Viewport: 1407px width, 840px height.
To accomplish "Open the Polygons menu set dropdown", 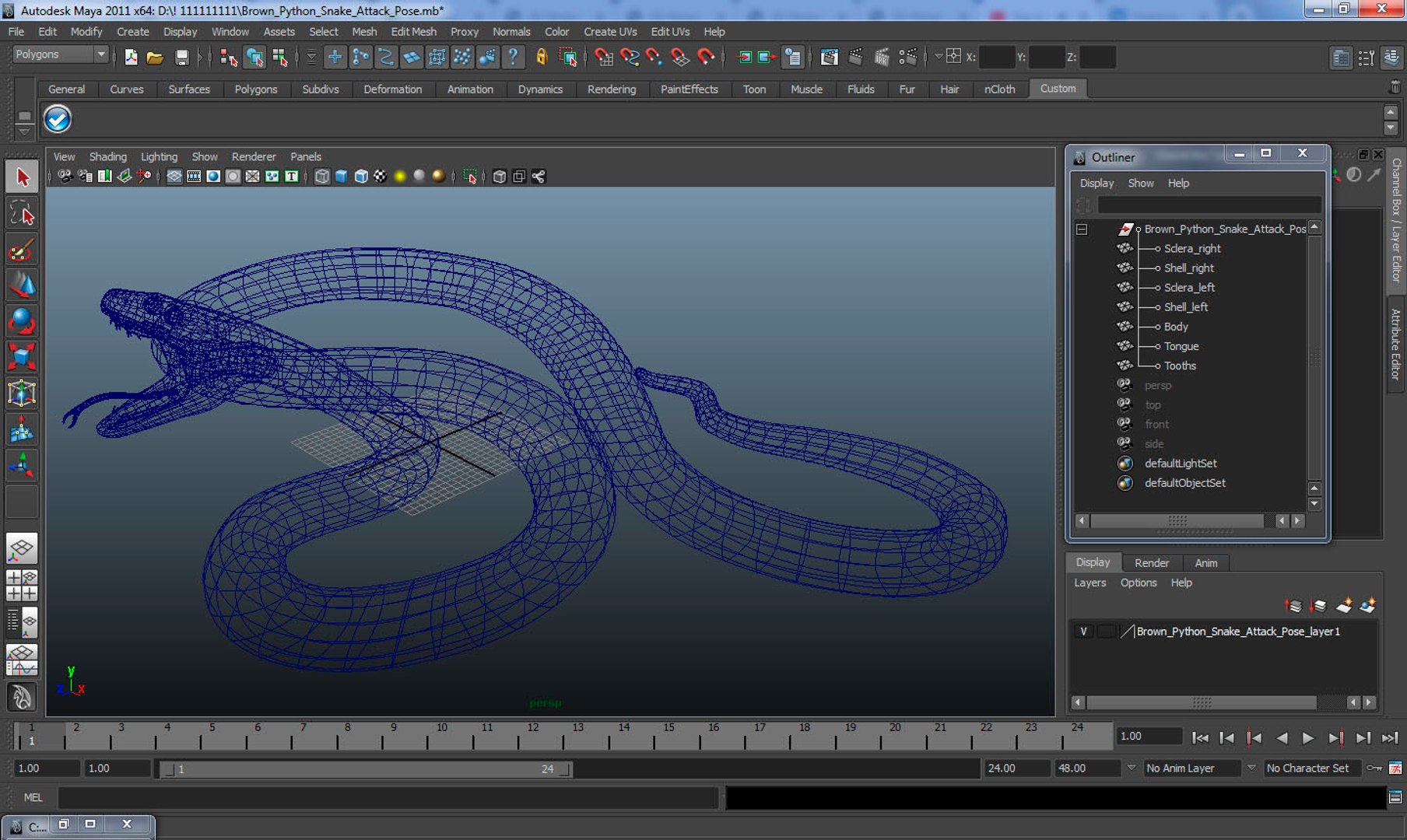I will pyautogui.click(x=60, y=54).
